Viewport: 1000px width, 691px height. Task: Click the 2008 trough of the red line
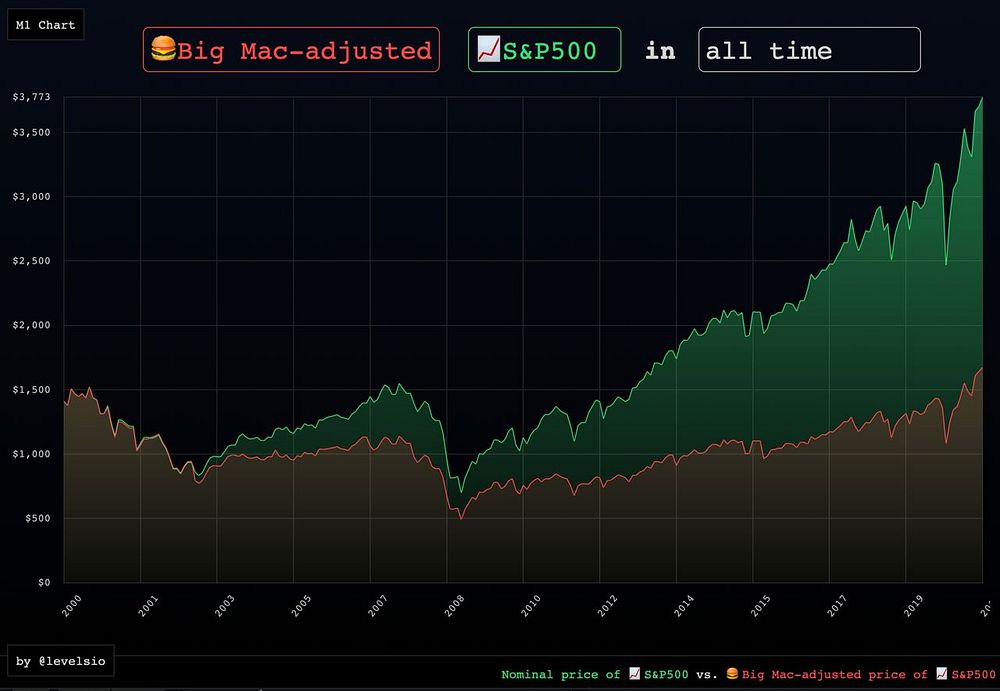[x=461, y=519]
